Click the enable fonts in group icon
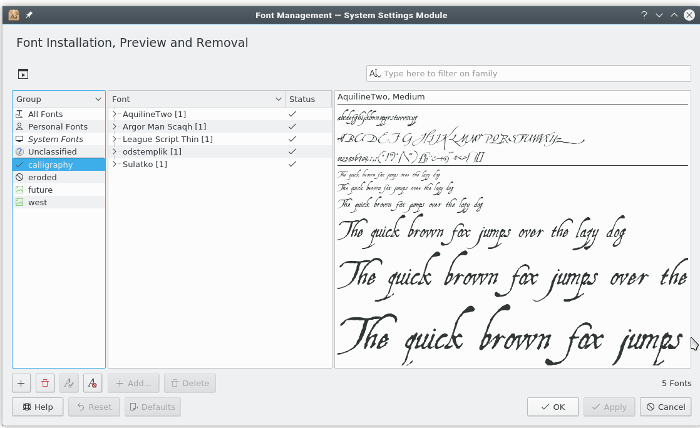 (x=68, y=383)
